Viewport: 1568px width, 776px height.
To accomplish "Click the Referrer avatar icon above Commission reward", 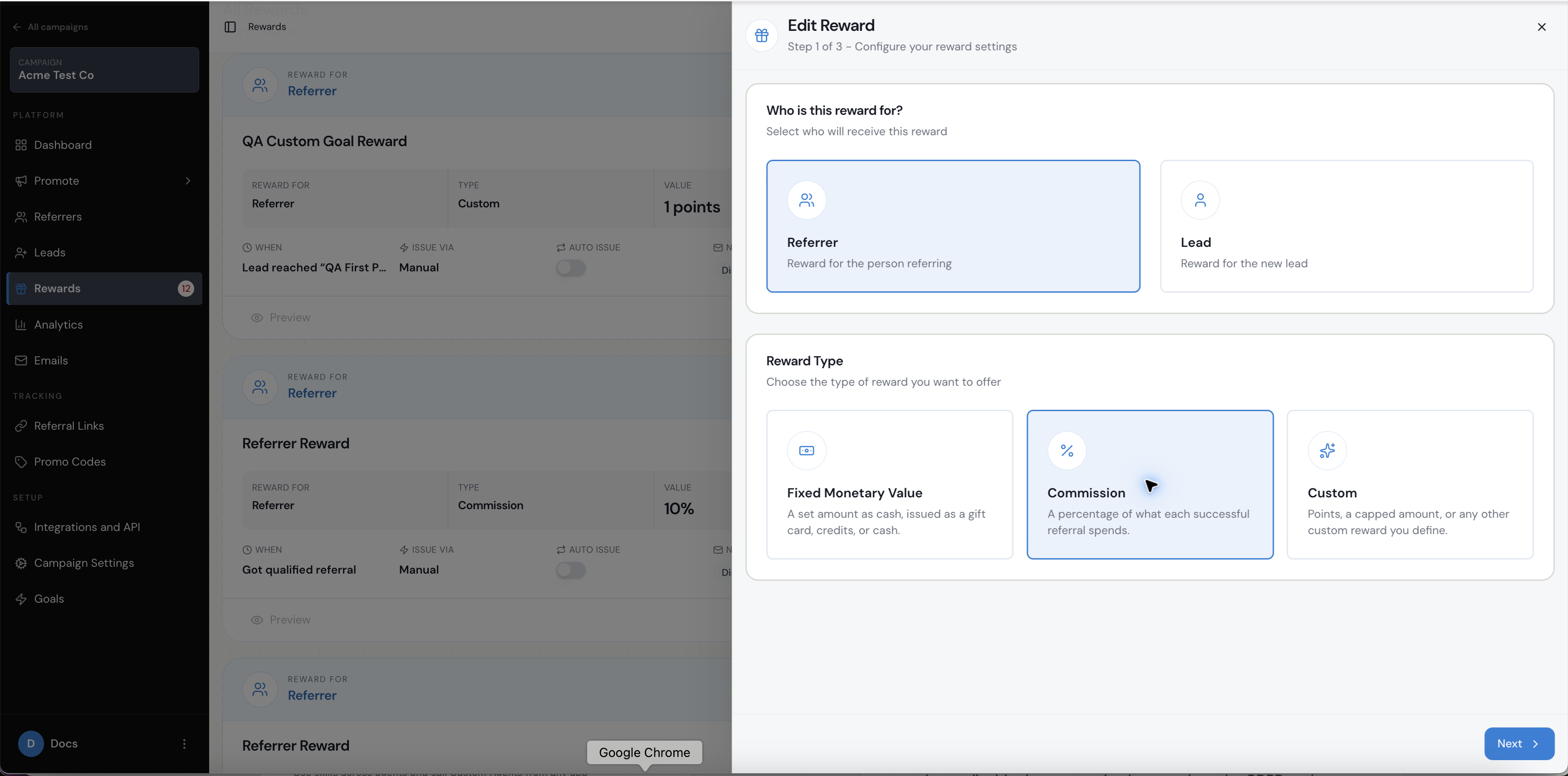I will (260, 387).
